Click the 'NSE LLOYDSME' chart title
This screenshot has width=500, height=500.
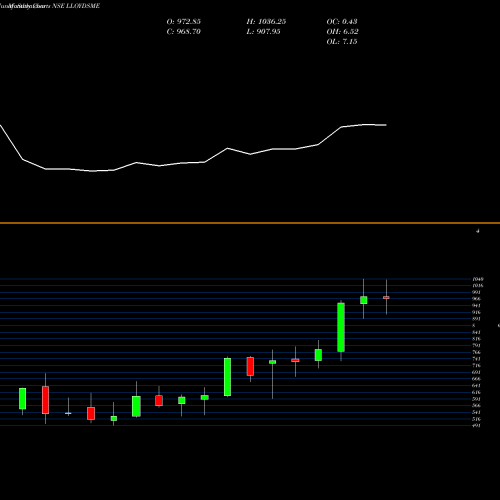(x=76, y=6)
